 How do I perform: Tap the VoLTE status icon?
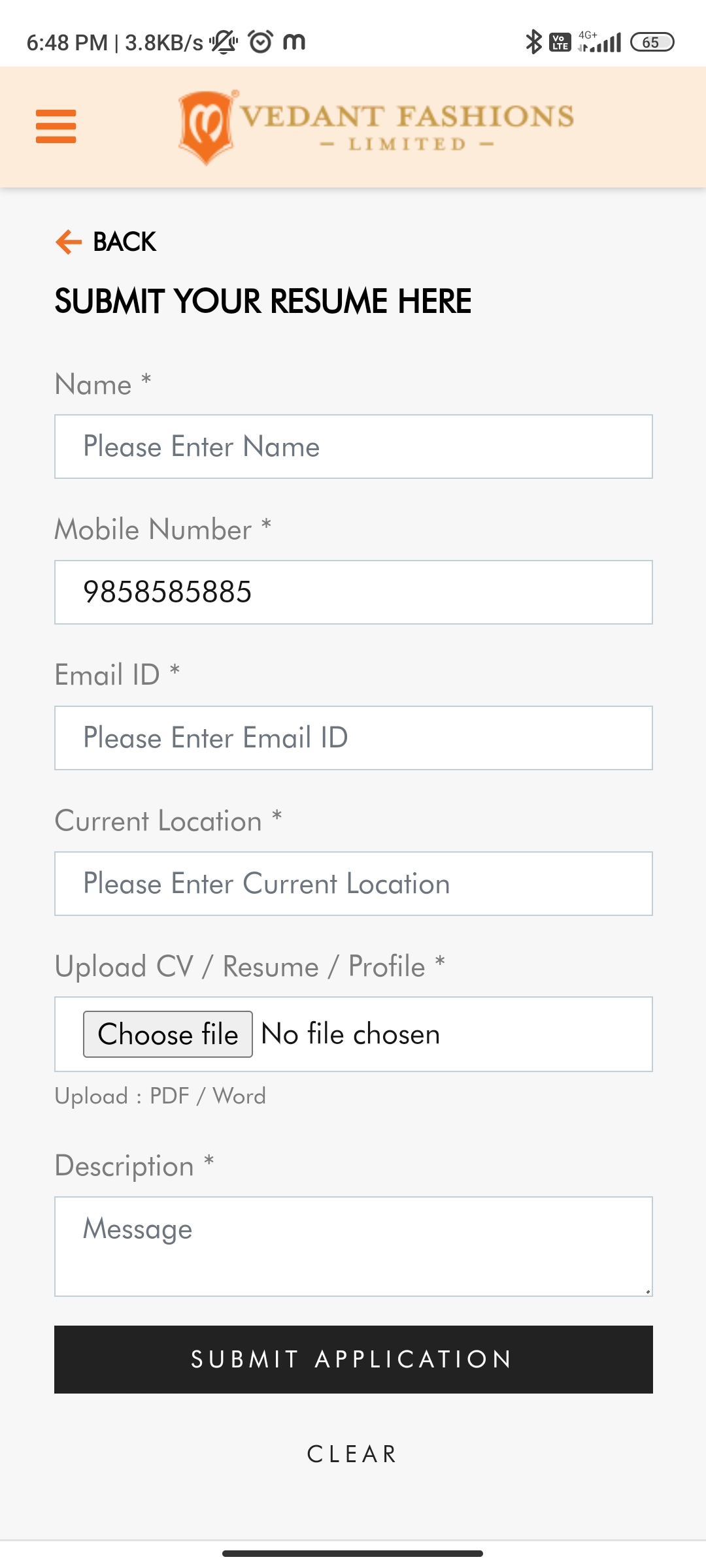[560, 42]
